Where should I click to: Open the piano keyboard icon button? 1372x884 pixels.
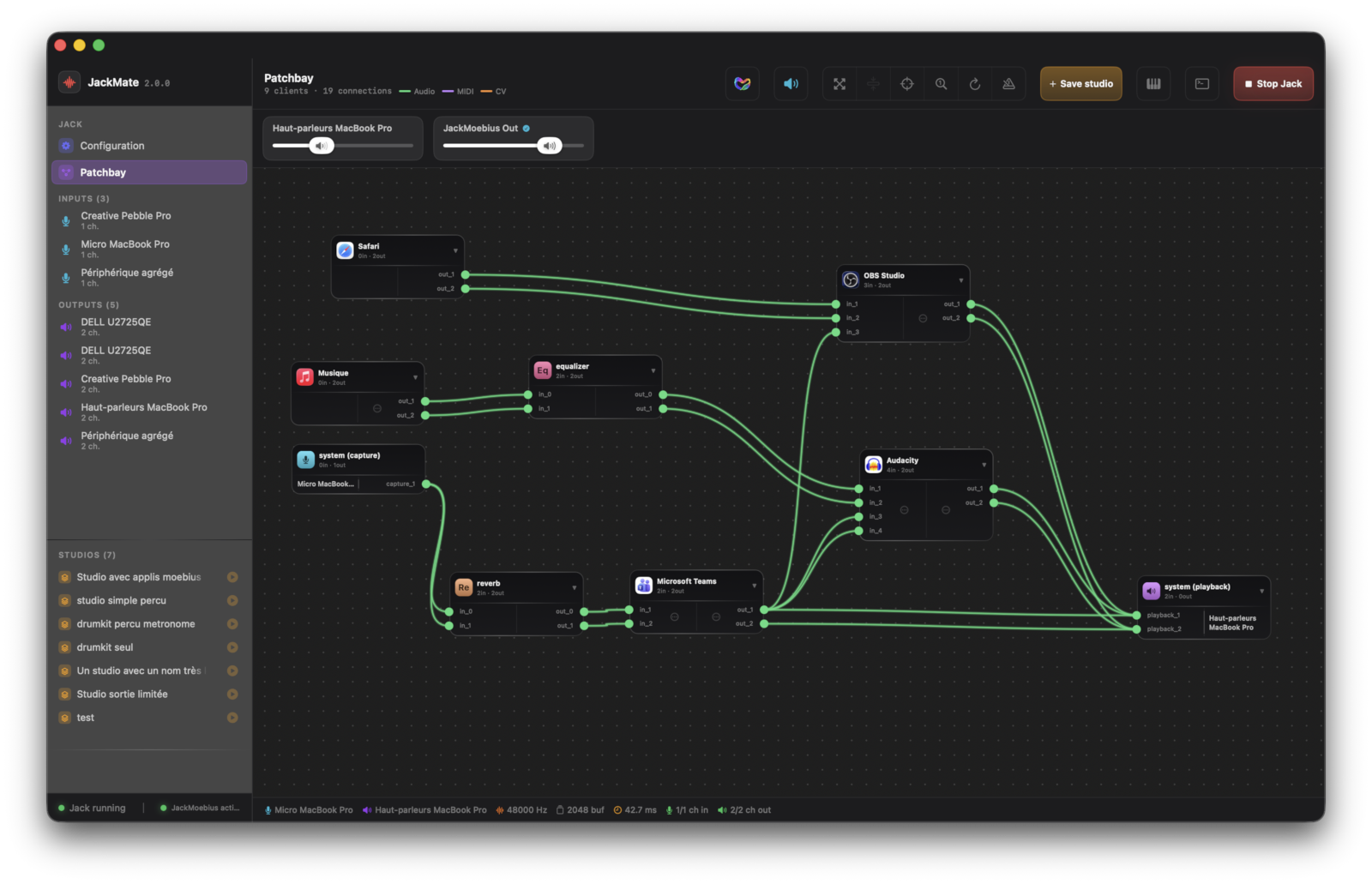pos(1153,84)
